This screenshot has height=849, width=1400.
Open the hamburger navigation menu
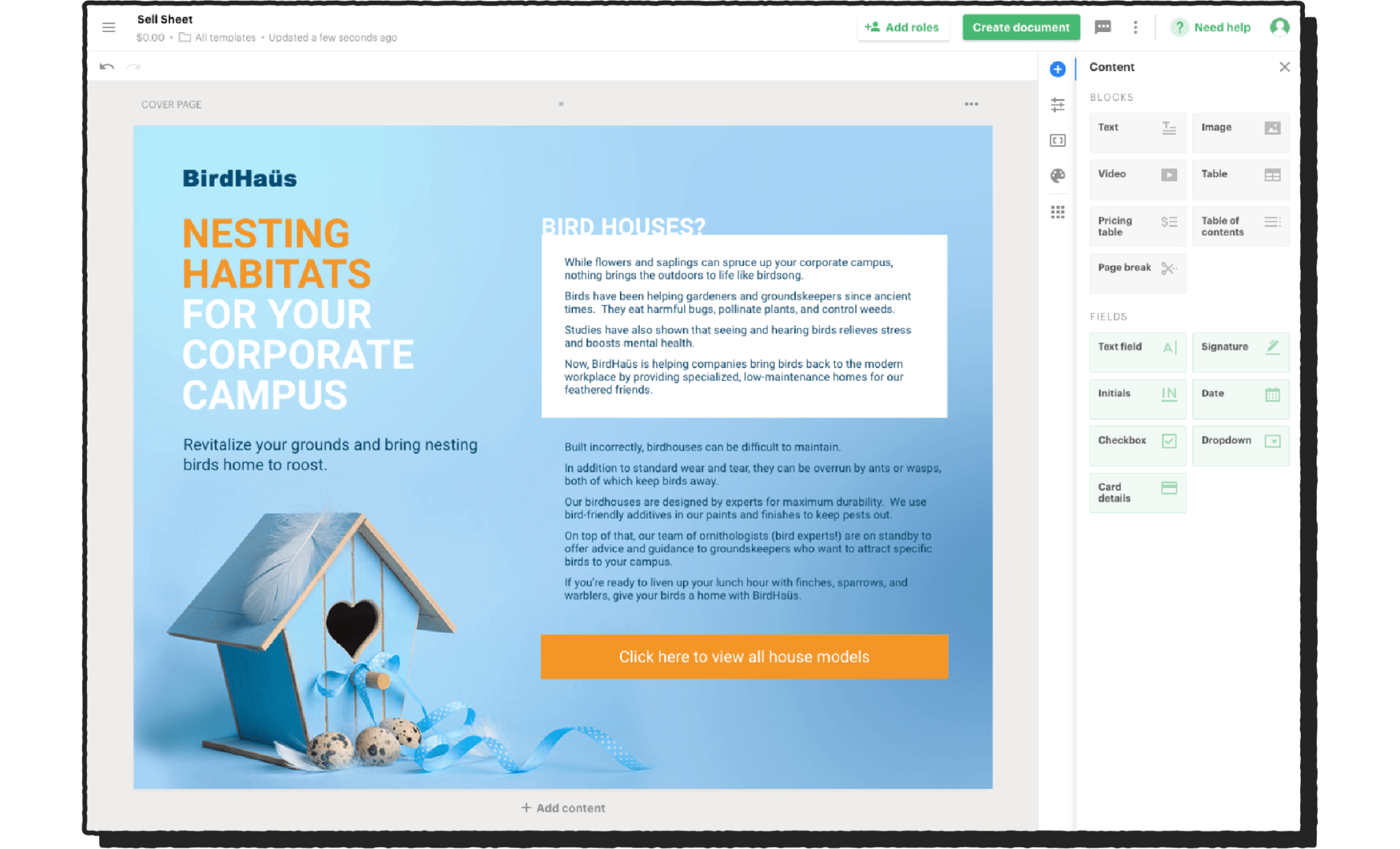pos(109,27)
